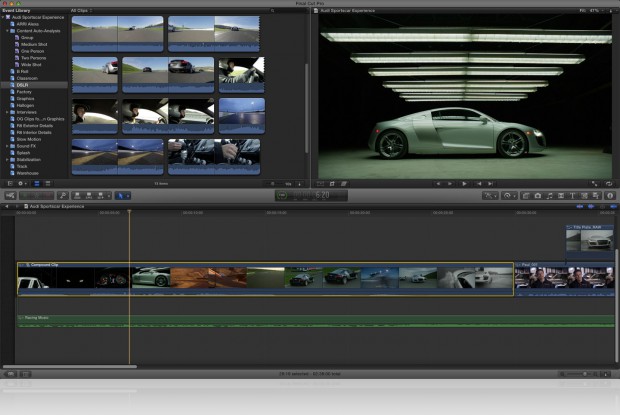
Task: Open the Themes browser
Action: pyautogui.click(x=595, y=195)
